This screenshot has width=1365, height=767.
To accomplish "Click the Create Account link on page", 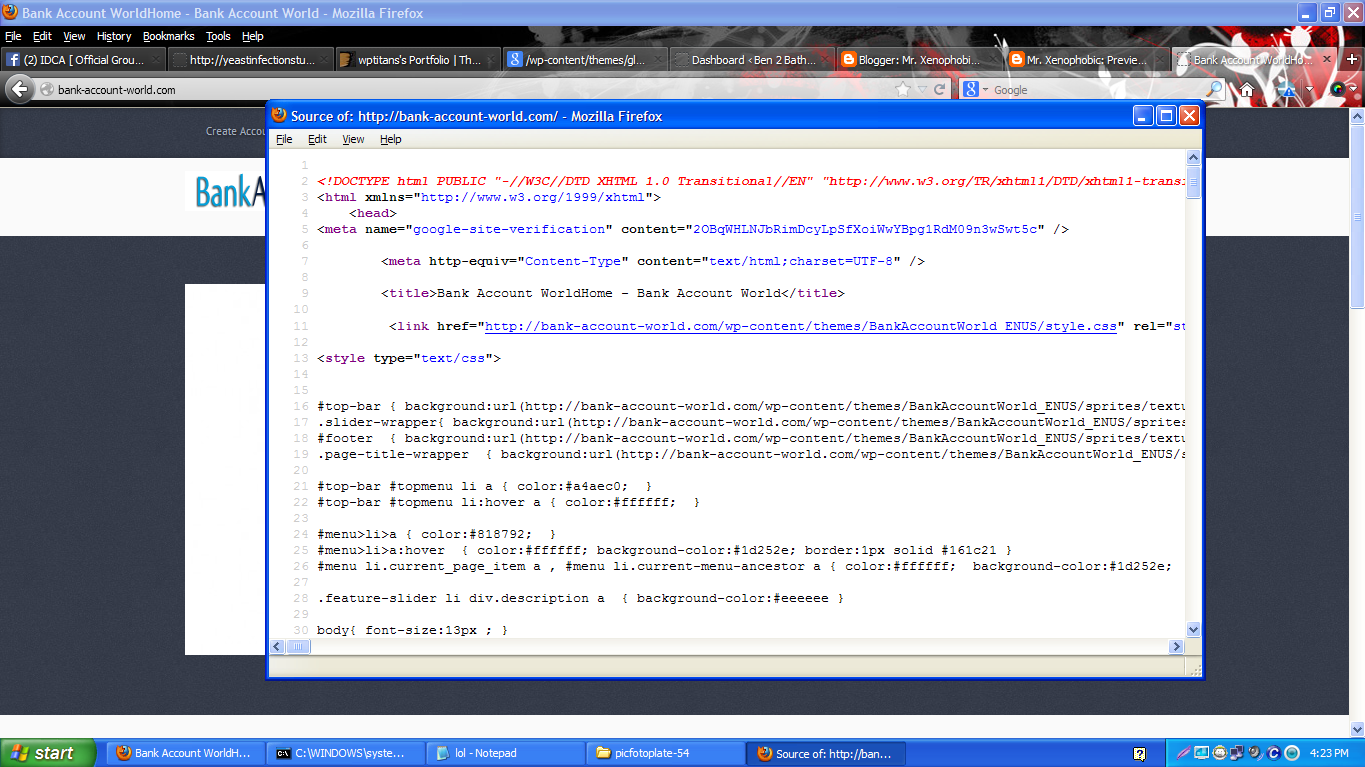I will coord(236,131).
